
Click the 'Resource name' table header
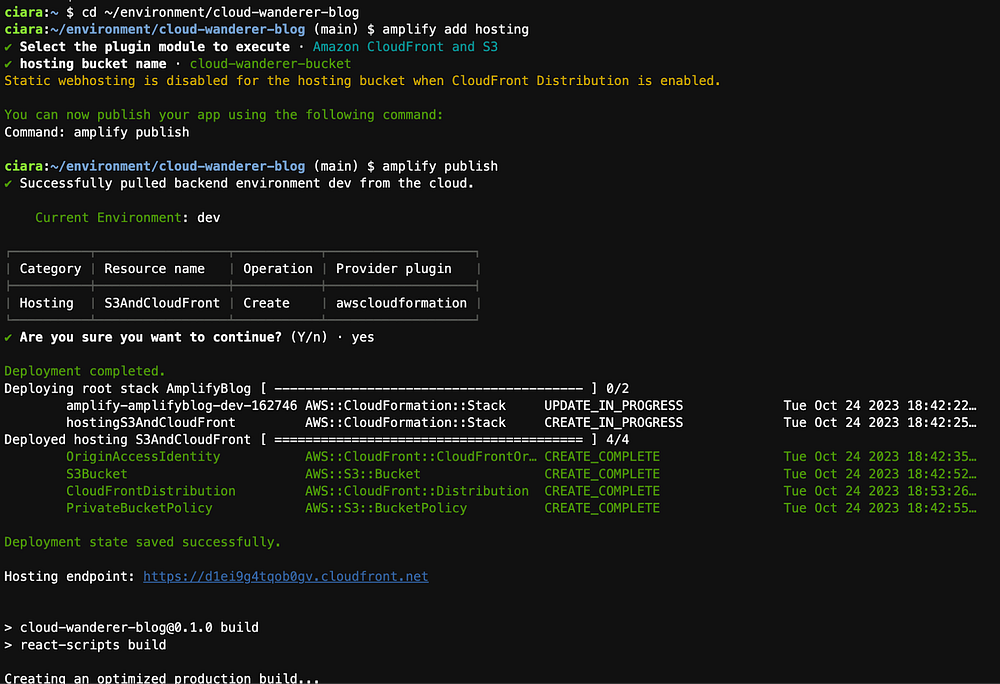[x=154, y=268]
